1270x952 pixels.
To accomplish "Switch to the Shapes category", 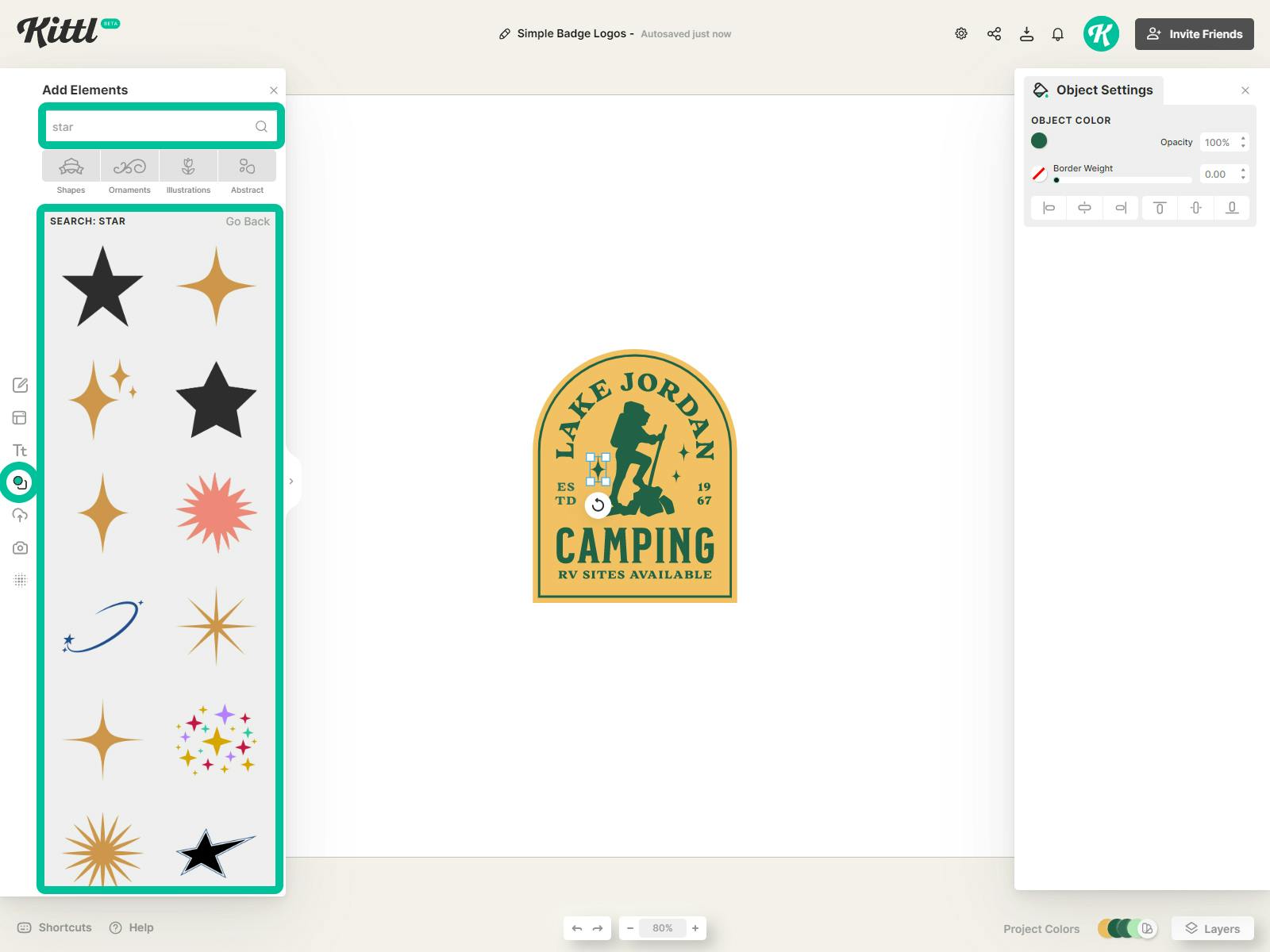I will (70, 172).
